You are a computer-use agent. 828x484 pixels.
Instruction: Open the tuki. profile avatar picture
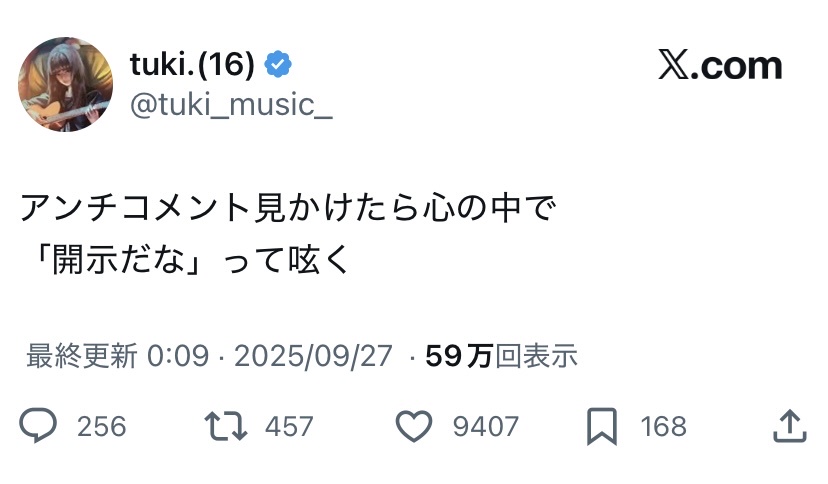[66, 84]
